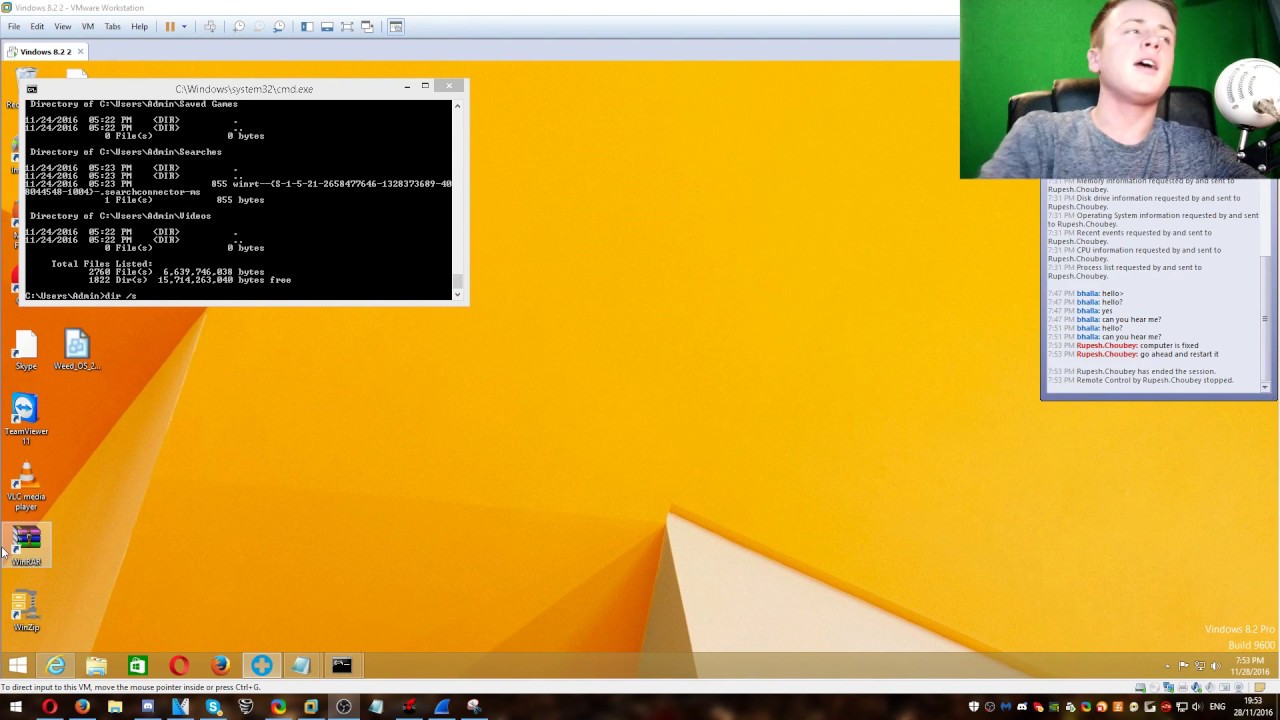Click the VMware hard disk status icon
1280x720 pixels.
pos(1139,687)
